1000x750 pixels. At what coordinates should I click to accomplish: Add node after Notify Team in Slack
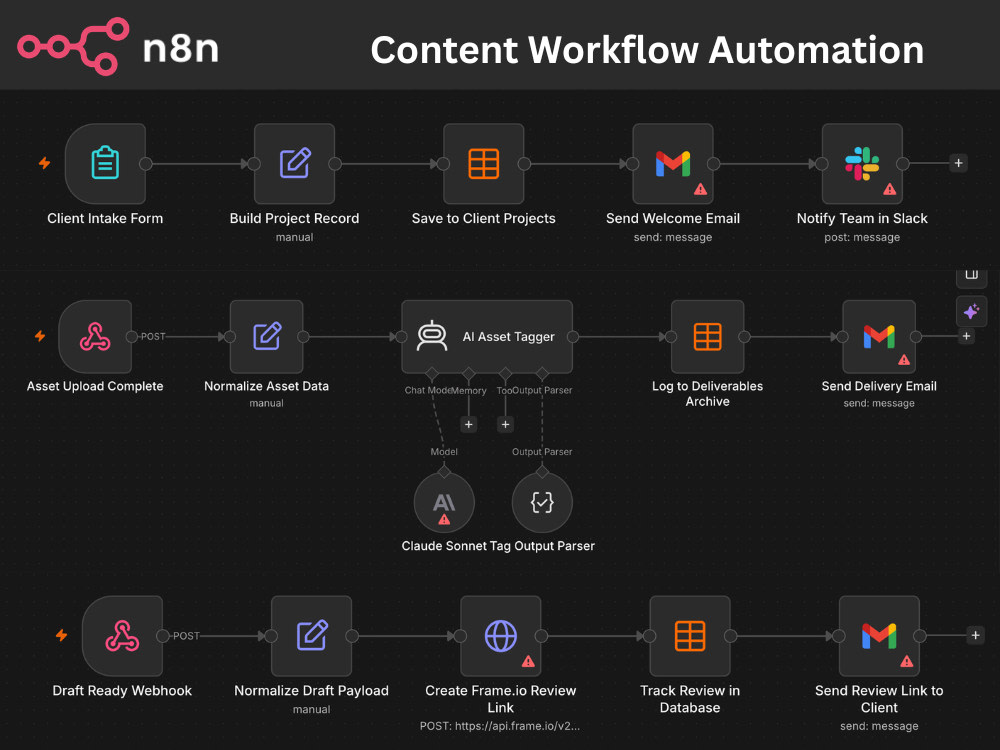tap(958, 163)
